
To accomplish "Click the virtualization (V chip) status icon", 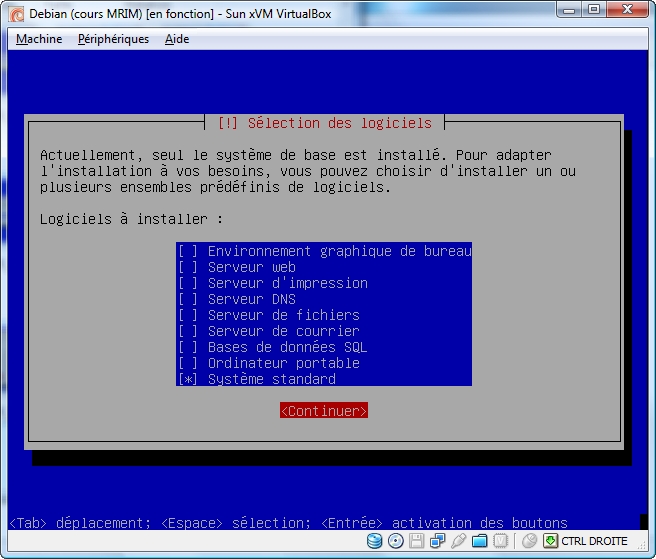I will coord(500,541).
